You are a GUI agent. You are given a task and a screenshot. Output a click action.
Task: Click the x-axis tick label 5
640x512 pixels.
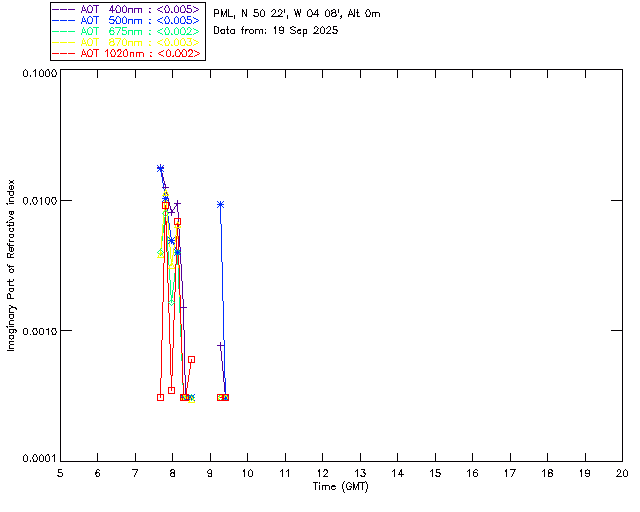(x=60, y=473)
